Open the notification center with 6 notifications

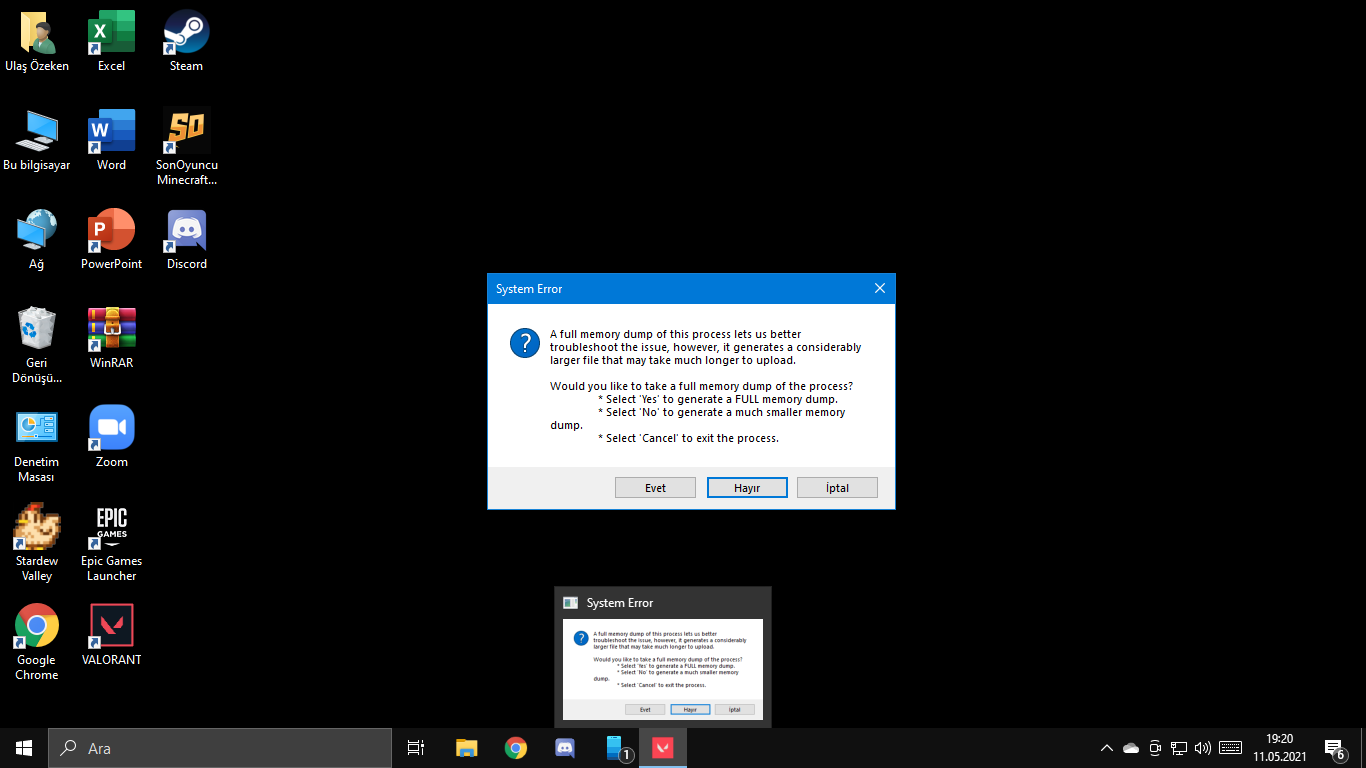(1335, 748)
